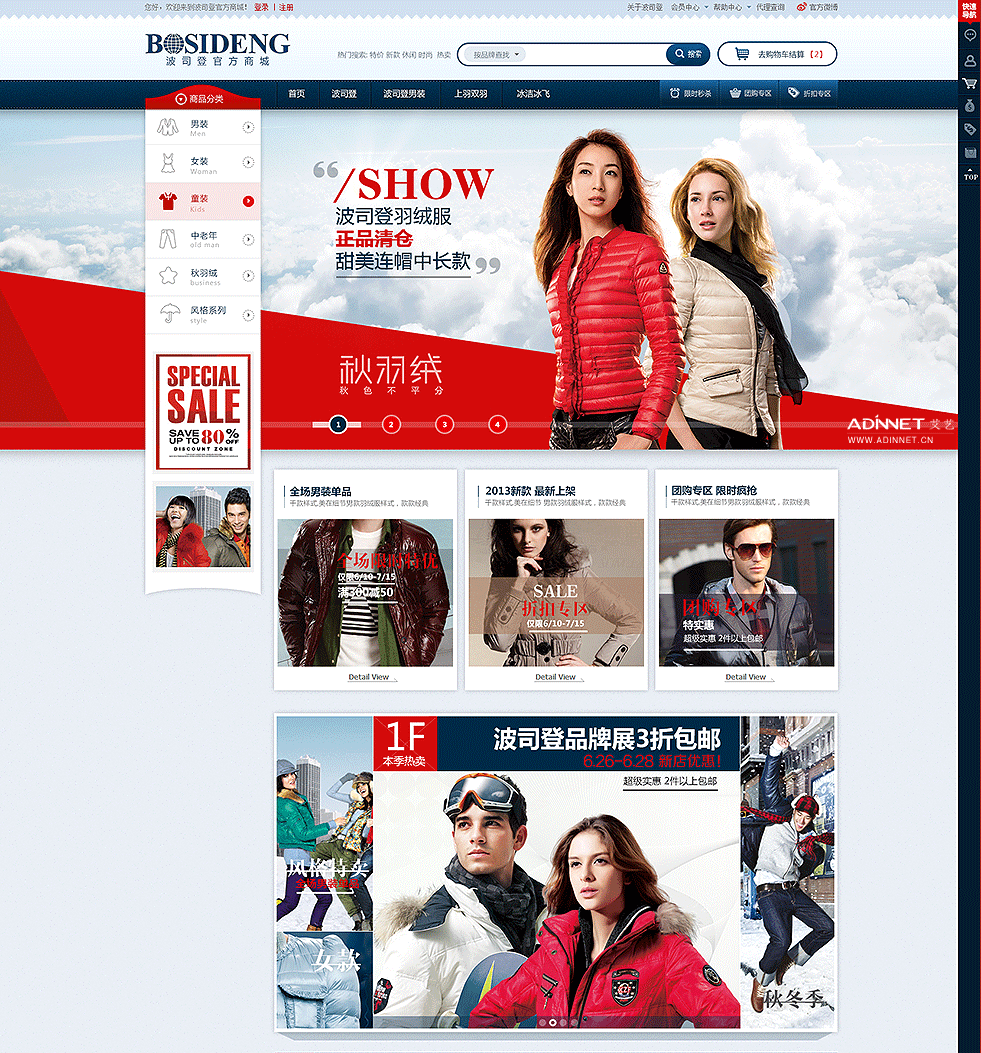Click the Weibo icon beside 官方微博
The width and height of the screenshot is (981, 1053).
(801, 7)
